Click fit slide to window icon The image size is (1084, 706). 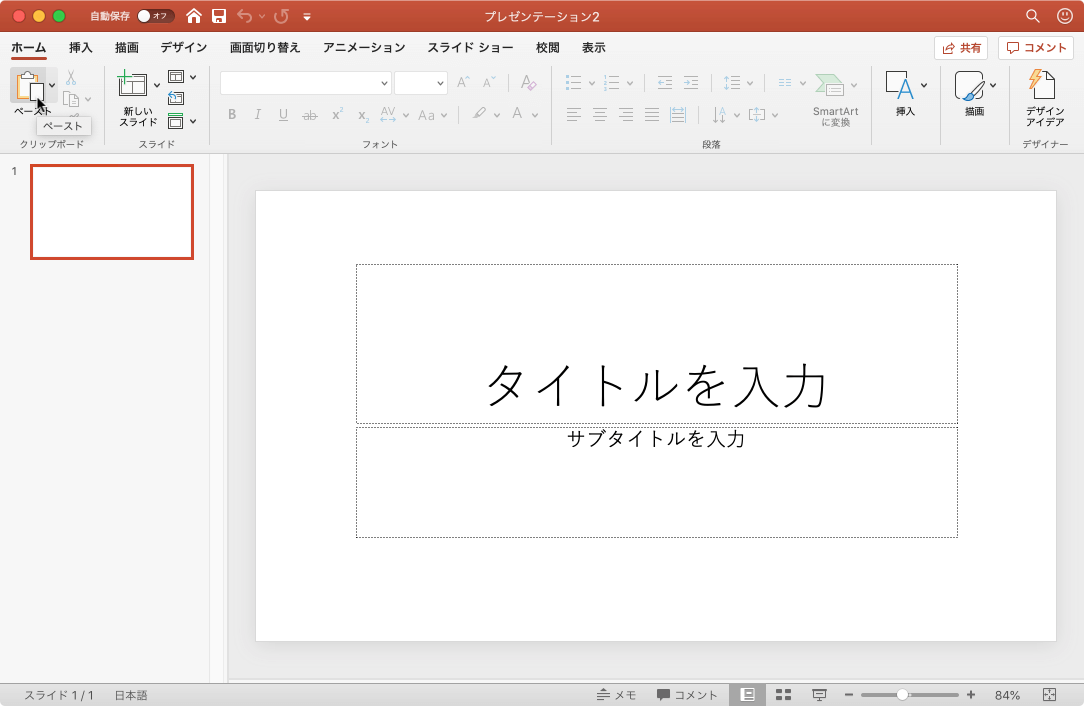tap(1049, 695)
